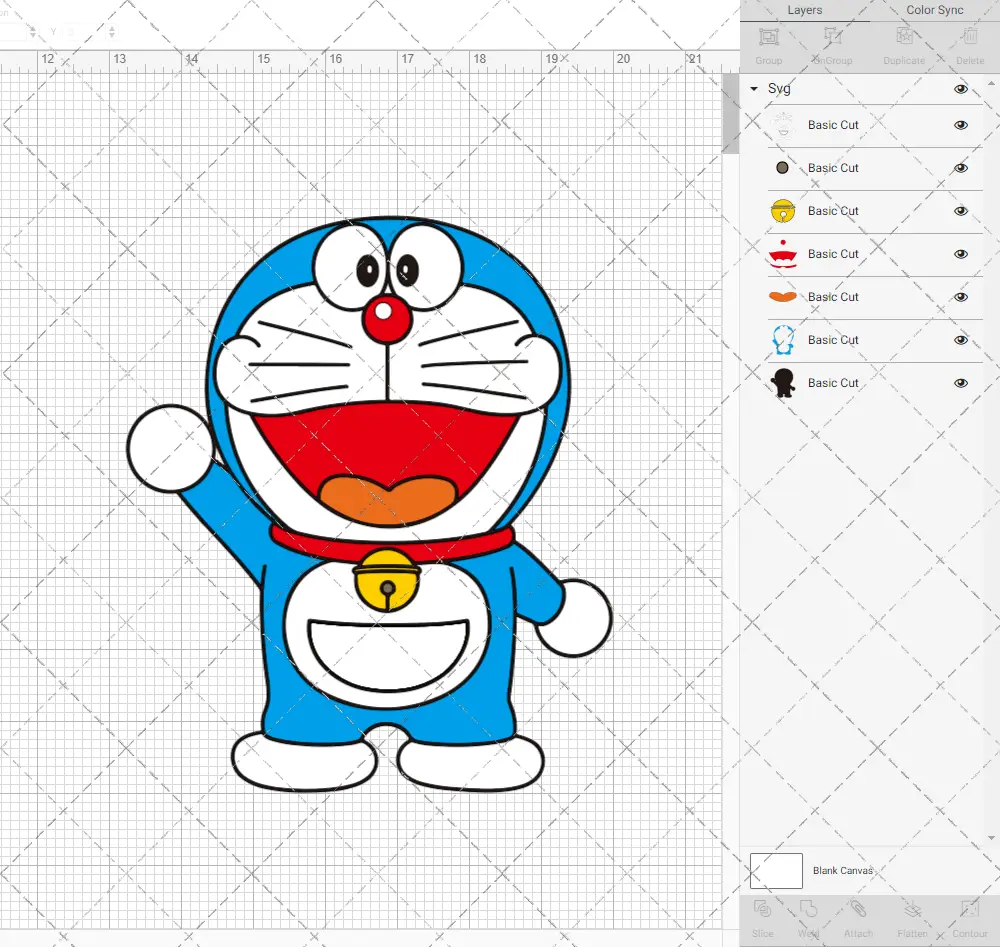
Task: Hide the black silhouette layer
Action: 960,383
